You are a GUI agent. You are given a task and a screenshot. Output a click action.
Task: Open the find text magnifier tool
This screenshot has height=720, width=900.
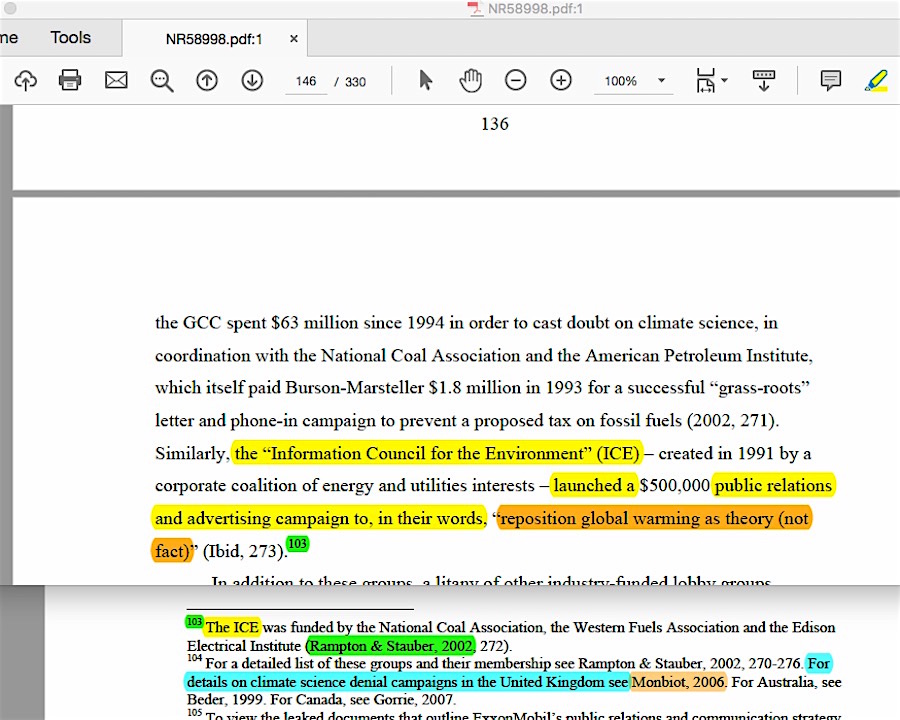tap(162, 81)
